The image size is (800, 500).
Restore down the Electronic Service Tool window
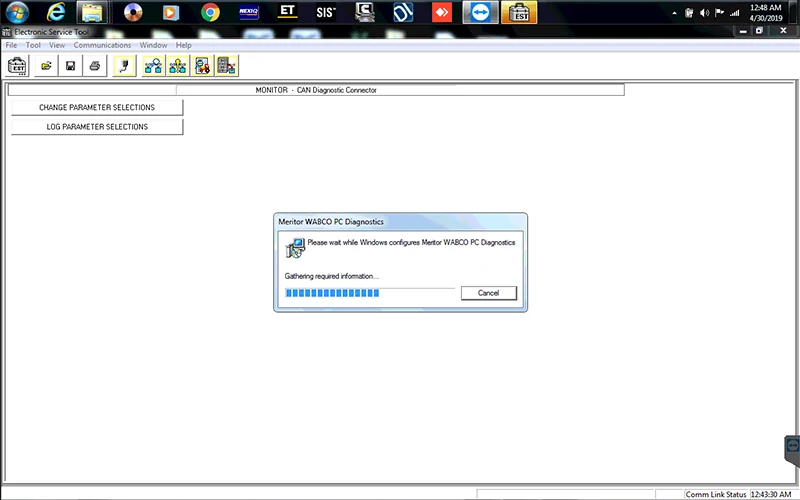pos(759,31)
